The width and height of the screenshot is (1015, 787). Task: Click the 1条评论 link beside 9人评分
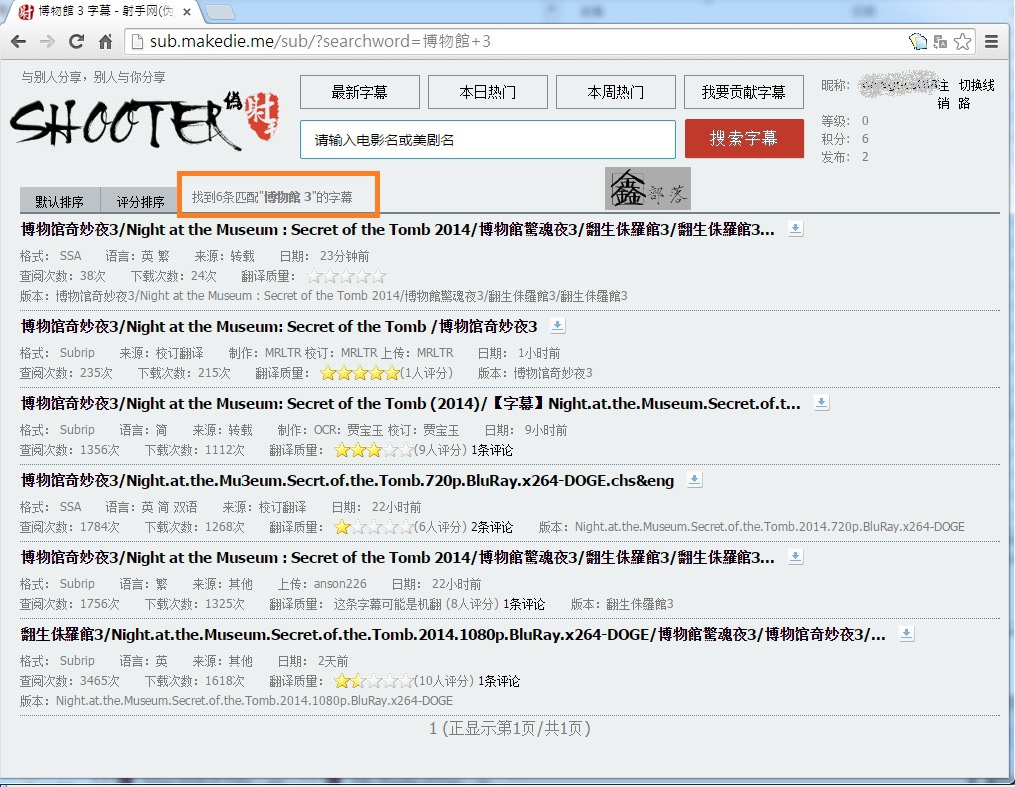coord(492,450)
